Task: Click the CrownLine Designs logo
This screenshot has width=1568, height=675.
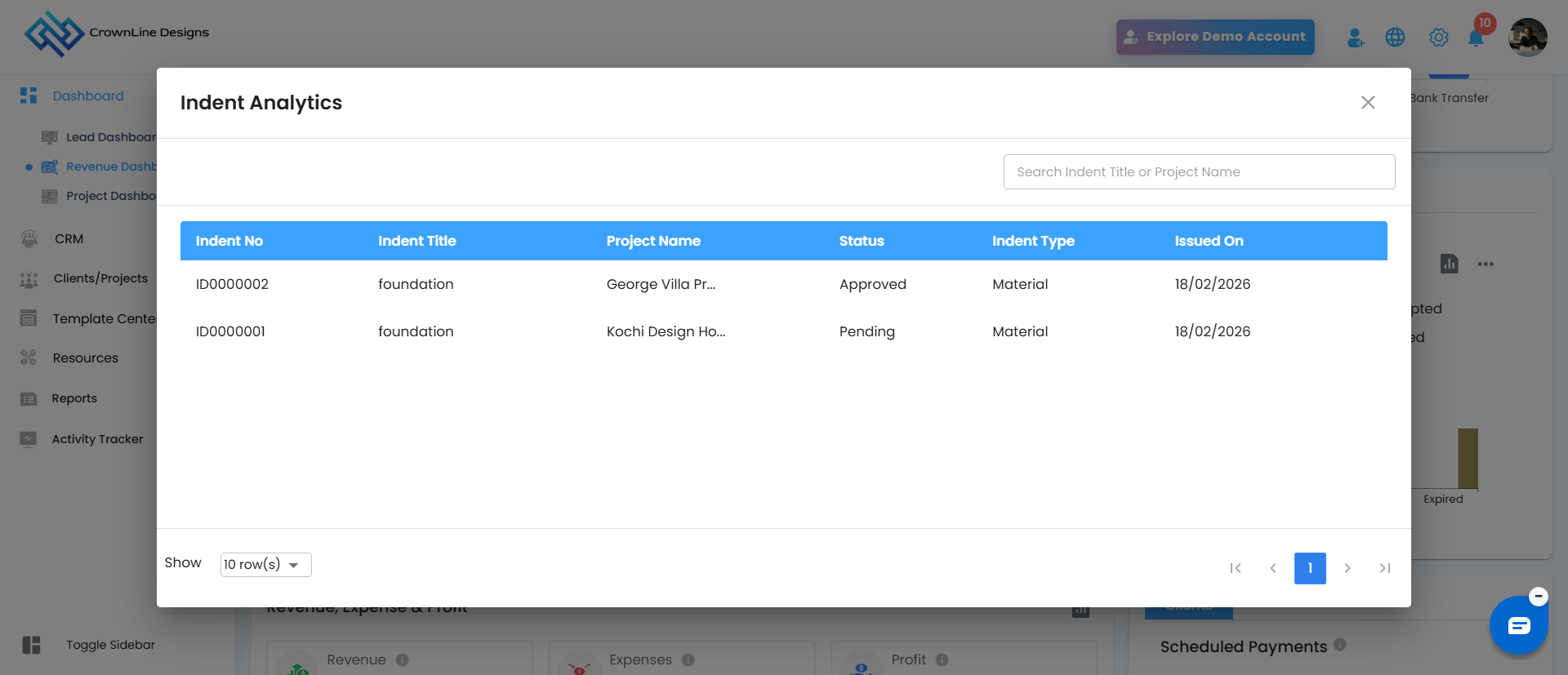Action: (x=54, y=33)
